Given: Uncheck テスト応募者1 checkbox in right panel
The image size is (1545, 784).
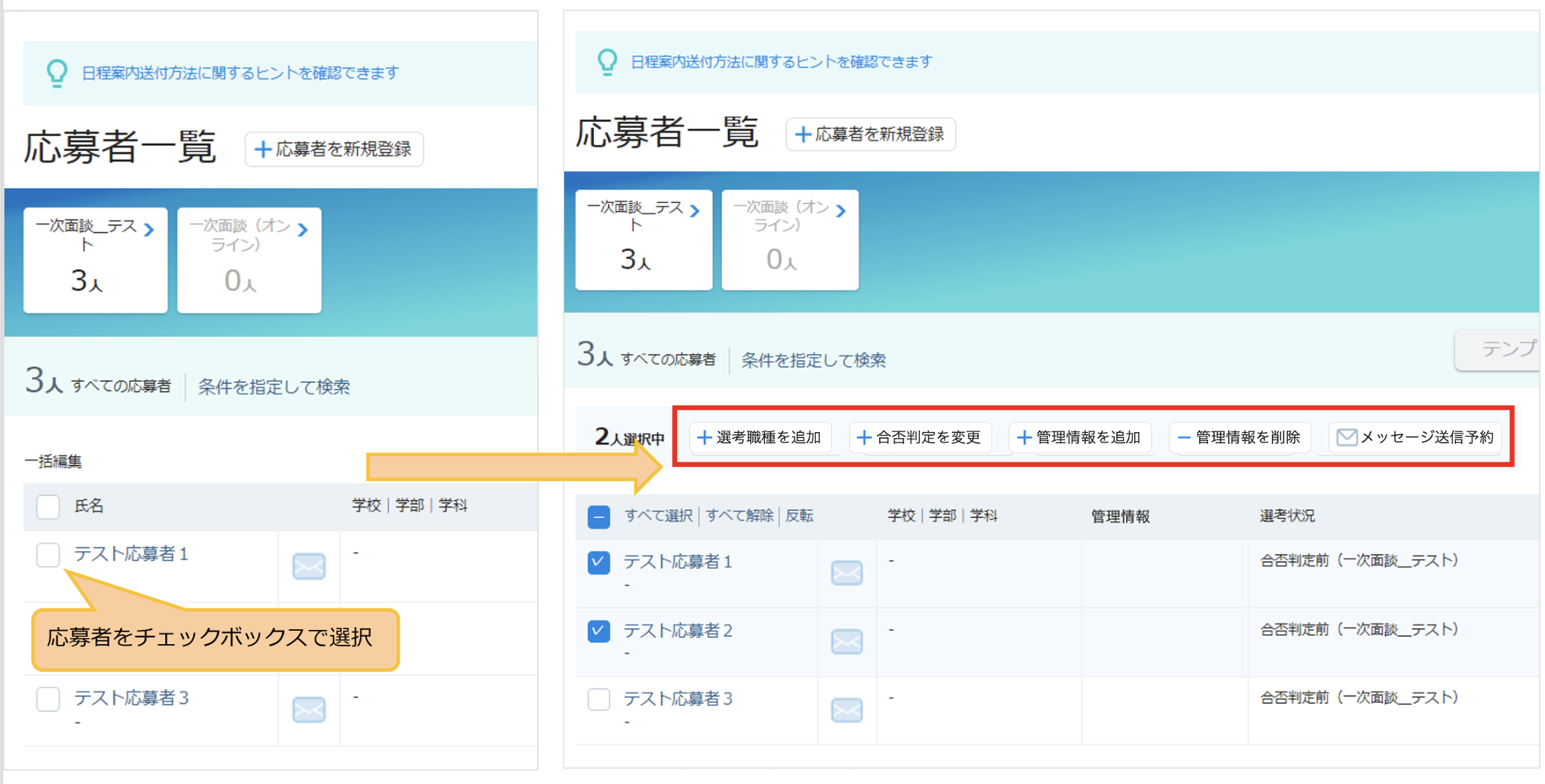Looking at the screenshot, I should coord(598,562).
